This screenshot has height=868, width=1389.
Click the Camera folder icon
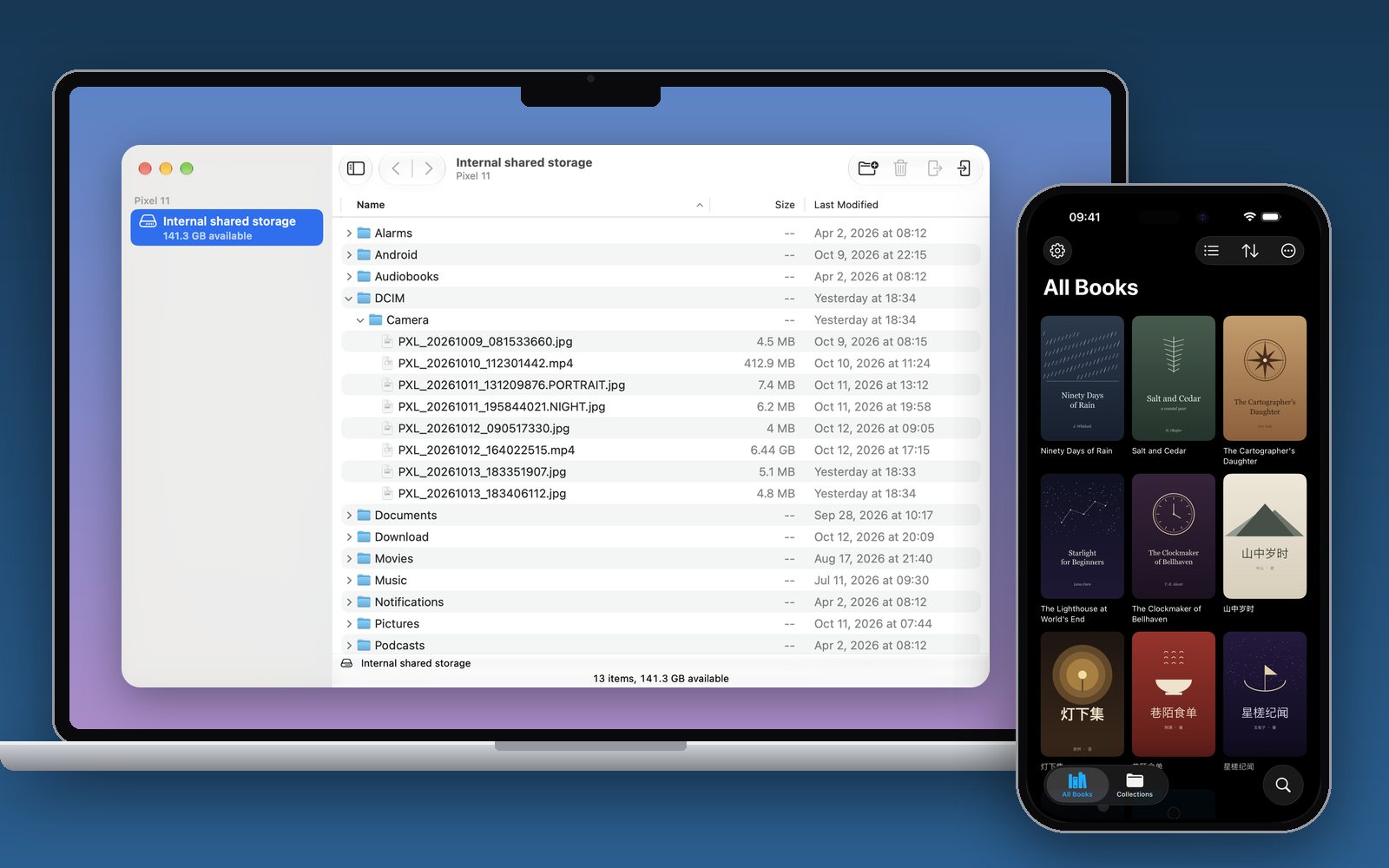tap(376, 320)
